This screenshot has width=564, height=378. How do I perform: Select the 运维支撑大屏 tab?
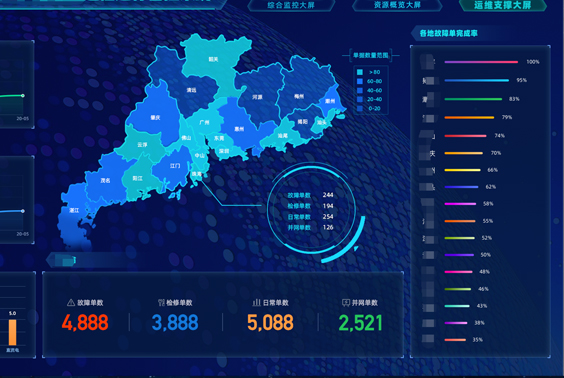coord(502,5)
